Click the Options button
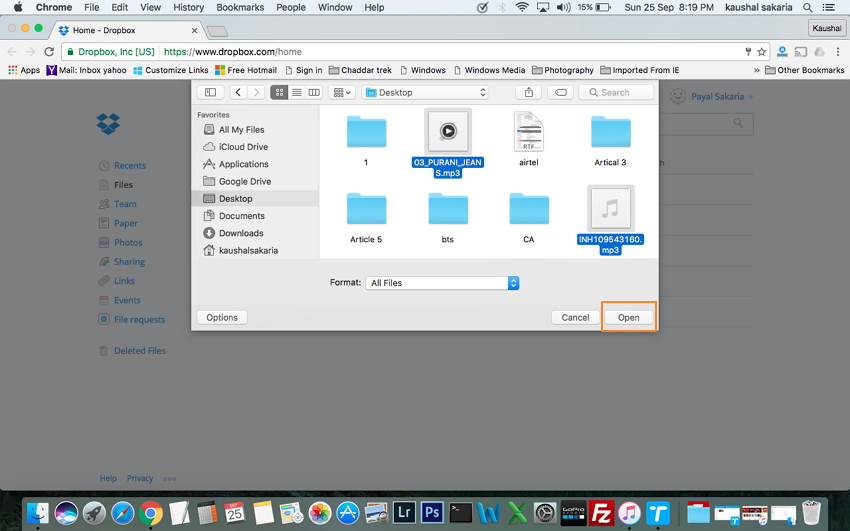The image size is (850, 531). (222, 317)
